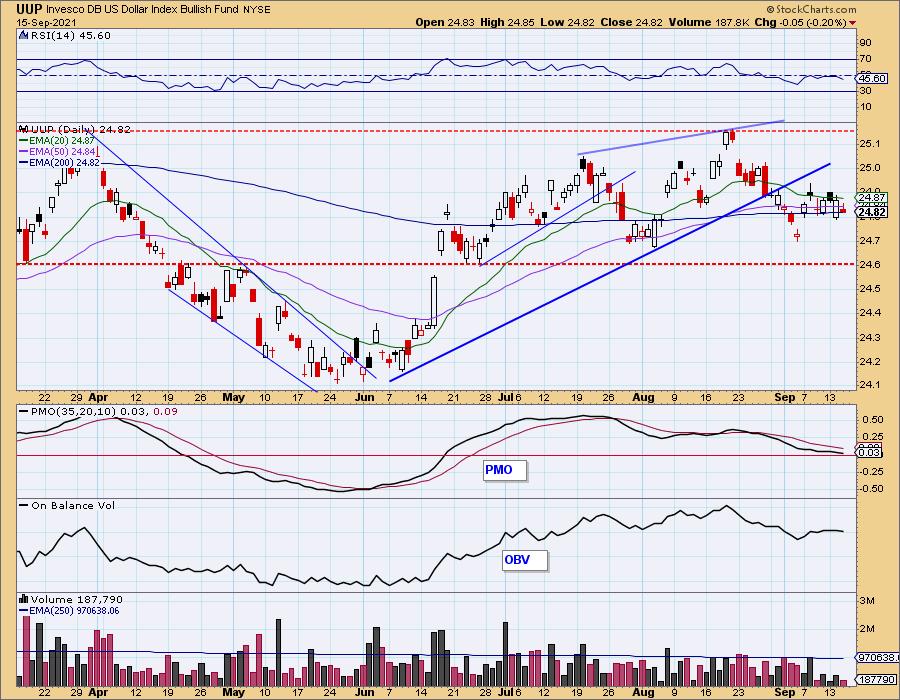Viewport: 900px width, 700px height.
Task: Click the Volume 187.8K header value
Action: click(x=708, y=22)
